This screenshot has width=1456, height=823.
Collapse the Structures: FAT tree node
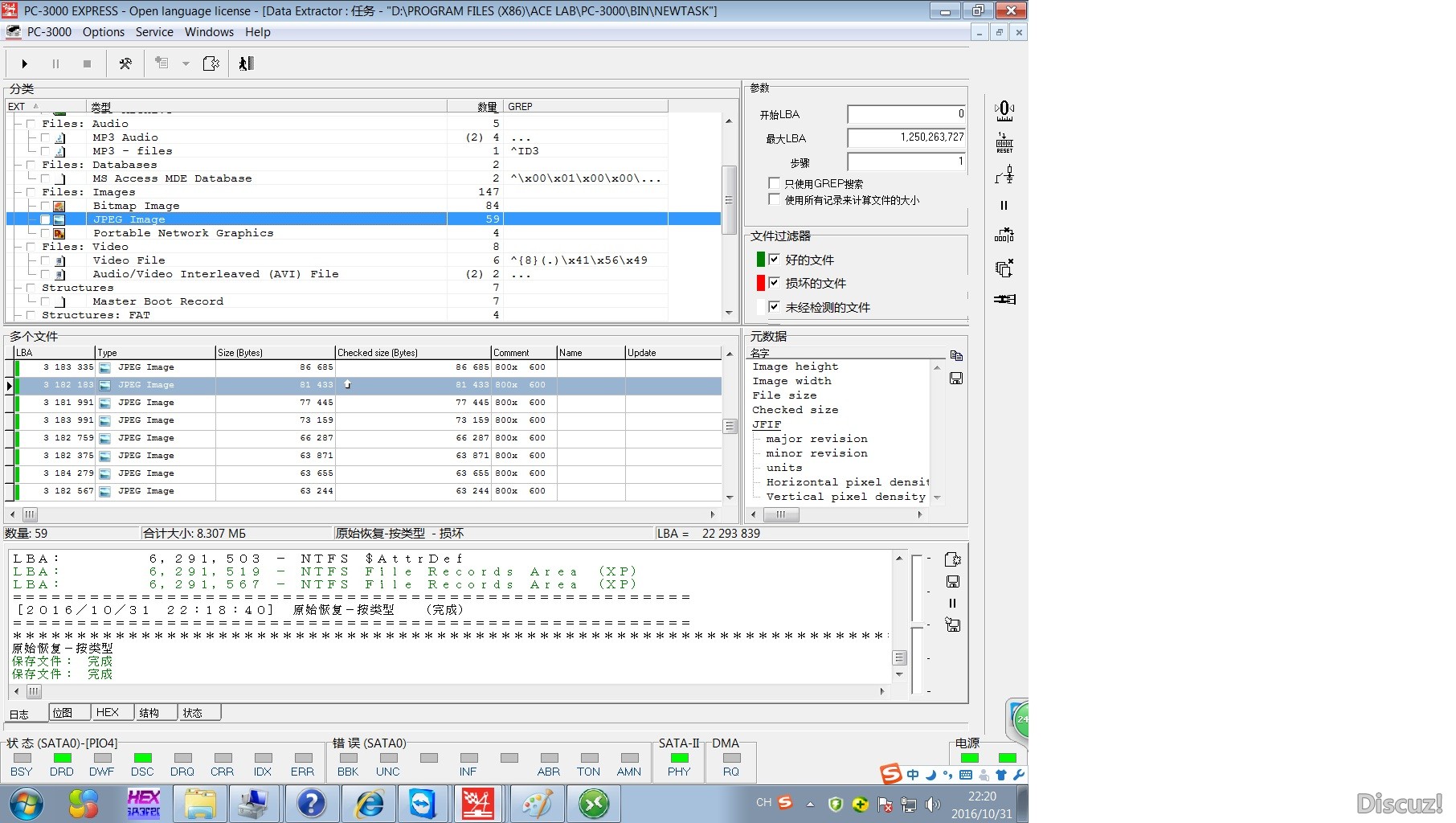(x=18, y=315)
